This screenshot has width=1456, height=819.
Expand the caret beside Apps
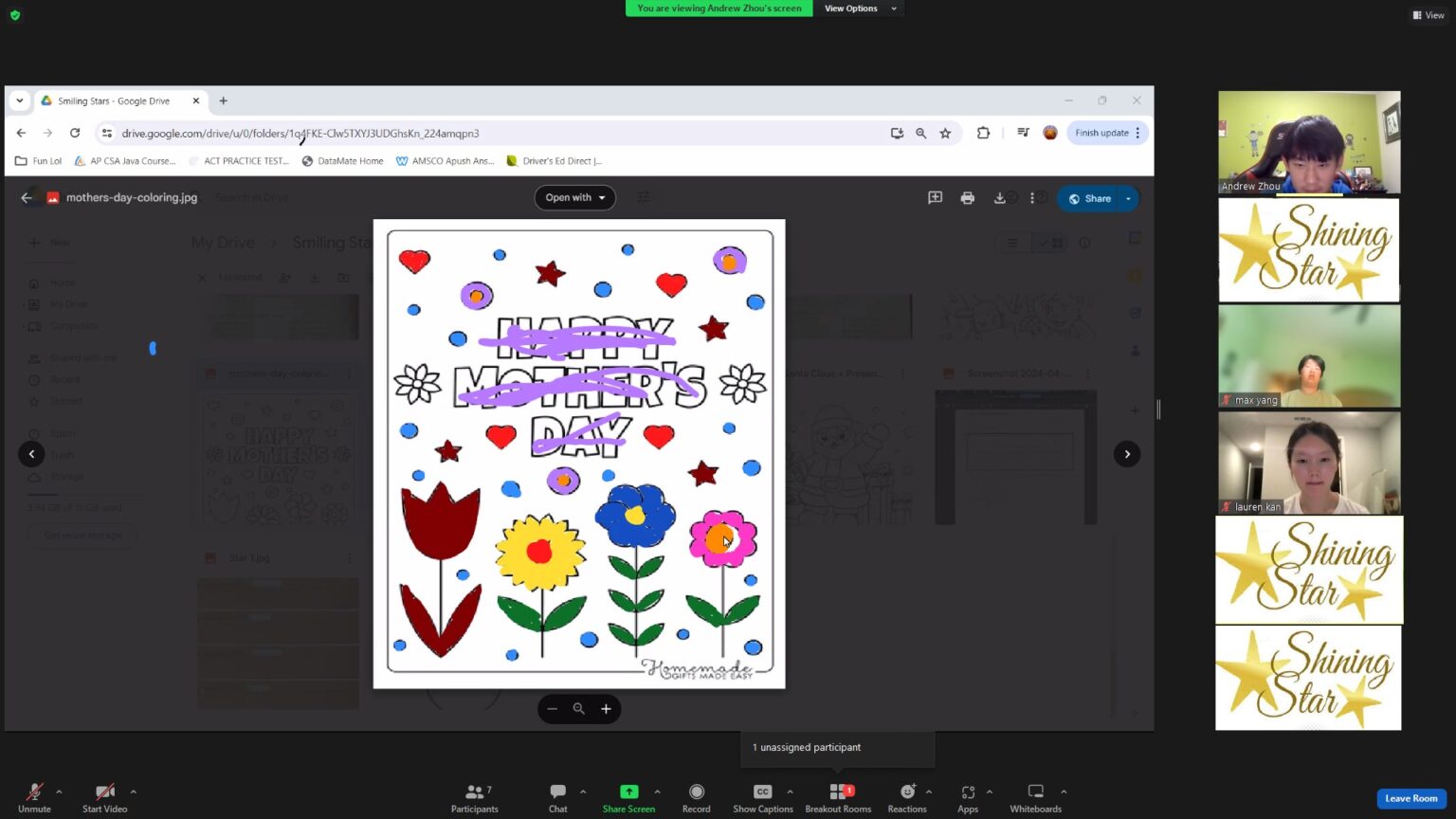pyautogui.click(x=990, y=792)
